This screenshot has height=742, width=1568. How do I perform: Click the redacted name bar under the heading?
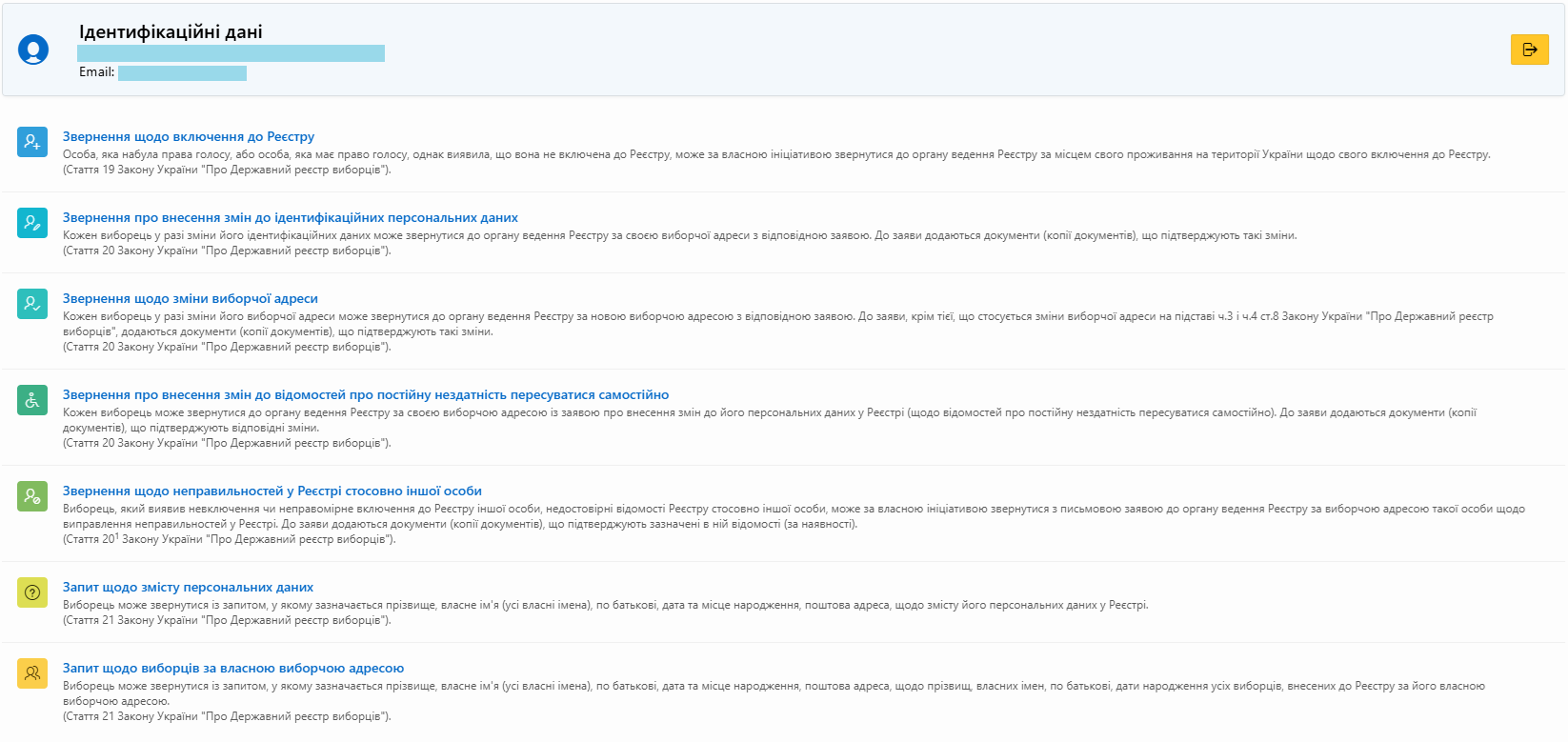[x=231, y=53]
